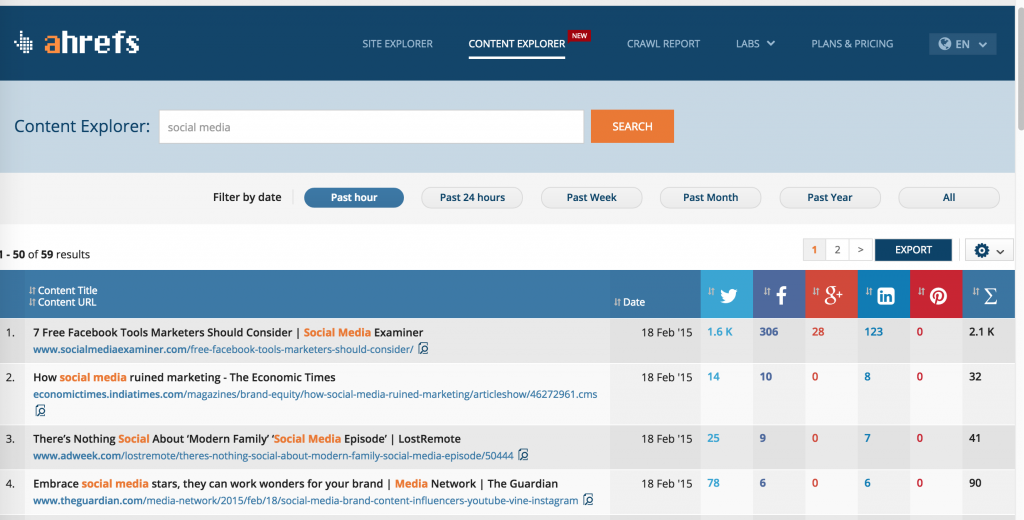This screenshot has height=520, width=1024.
Task: Open the EN language selector
Action: coord(962,45)
